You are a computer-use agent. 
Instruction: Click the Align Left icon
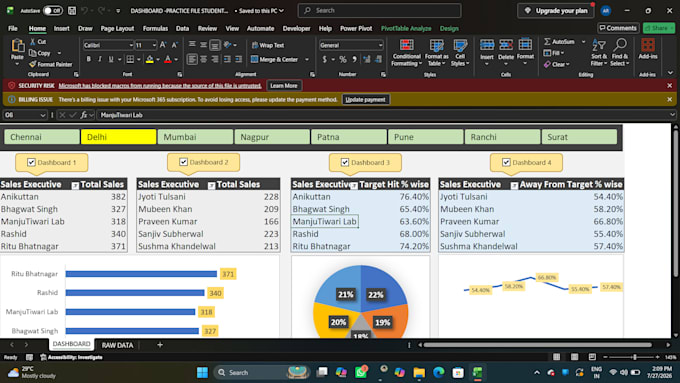click(x=192, y=59)
